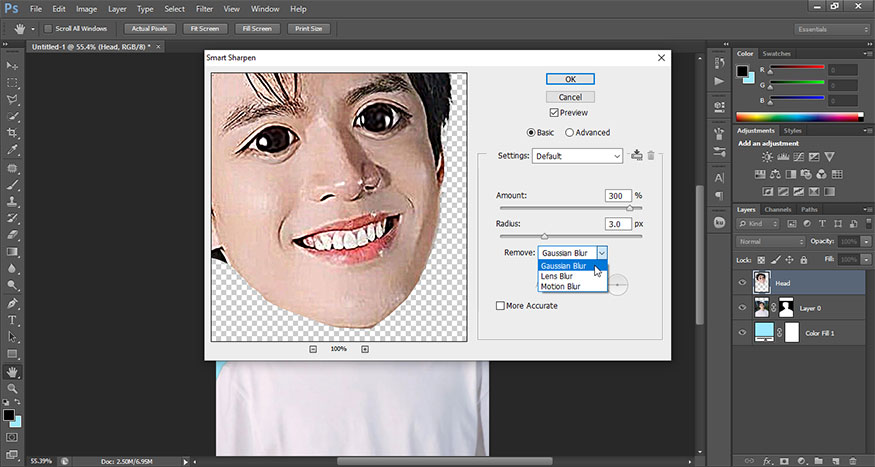Click zoom-out minus button under preview

(x=313, y=349)
